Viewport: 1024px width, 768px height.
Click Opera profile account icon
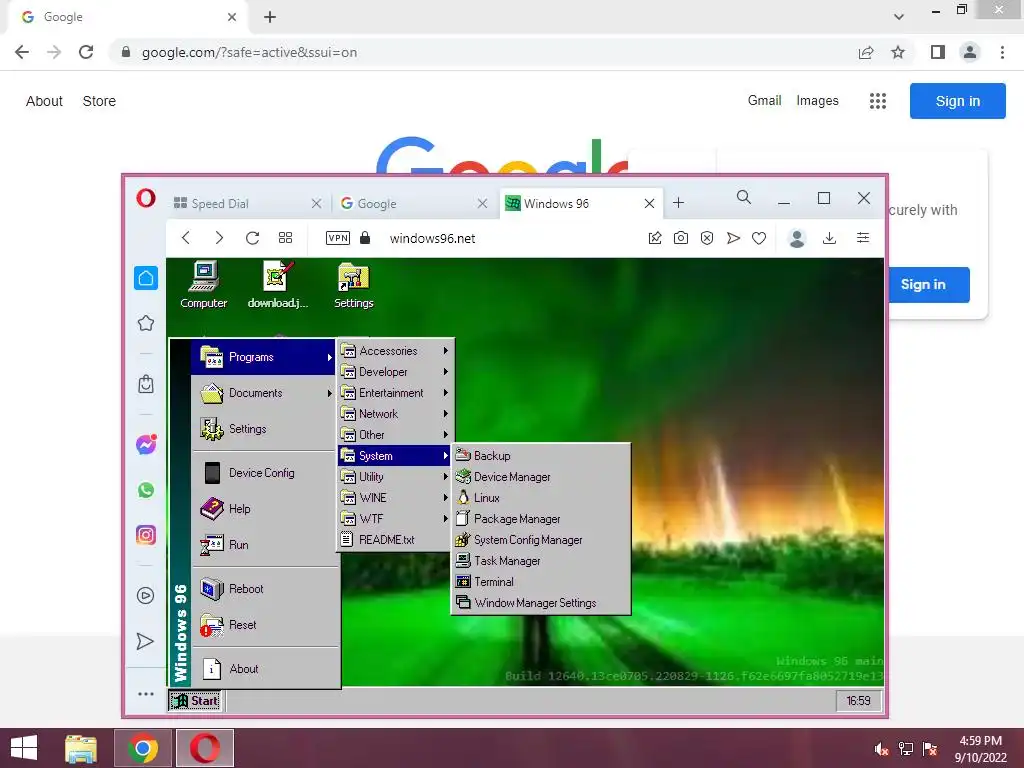tap(797, 238)
